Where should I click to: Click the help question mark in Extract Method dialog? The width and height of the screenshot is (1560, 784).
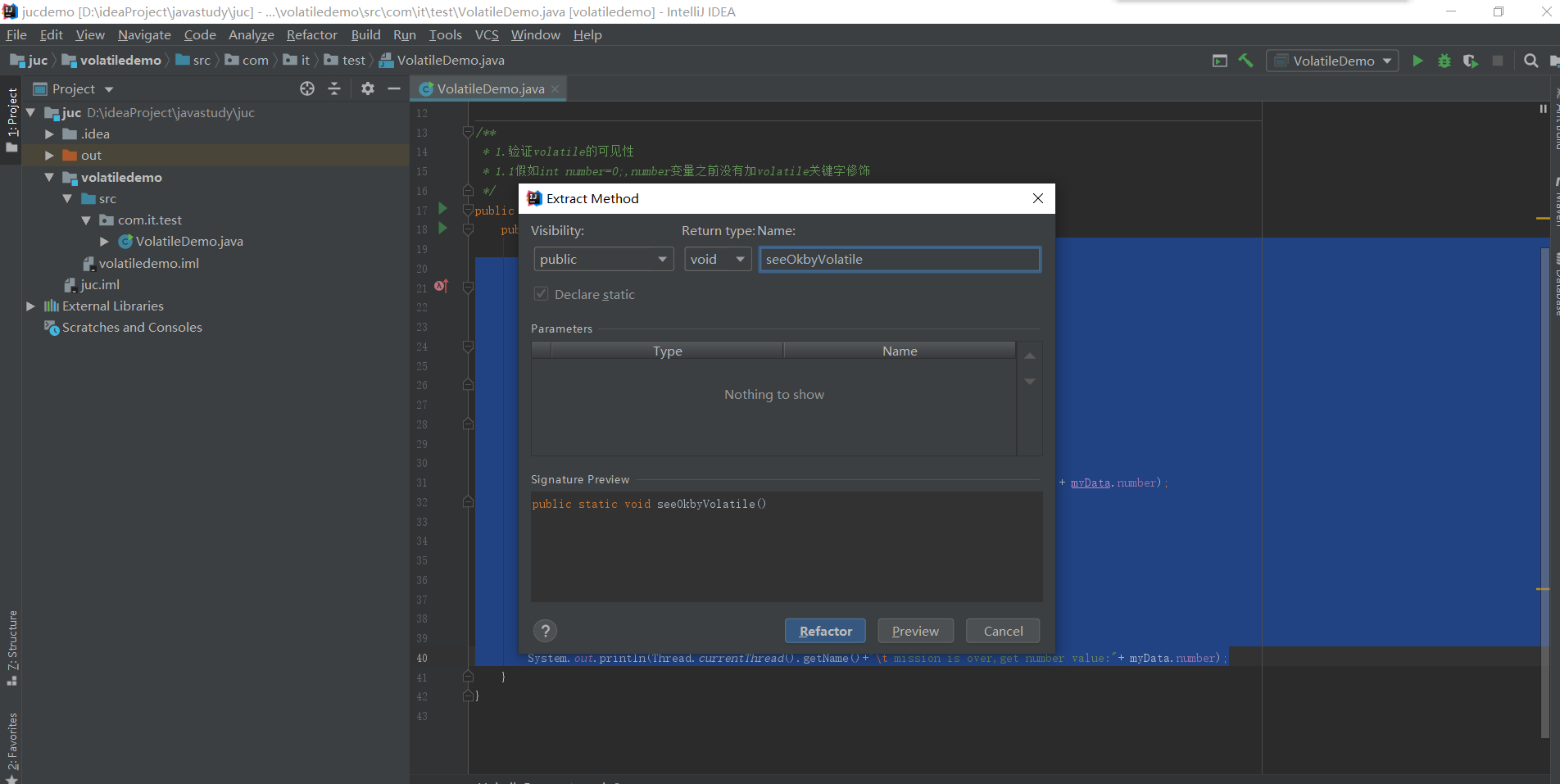point(545,630)
